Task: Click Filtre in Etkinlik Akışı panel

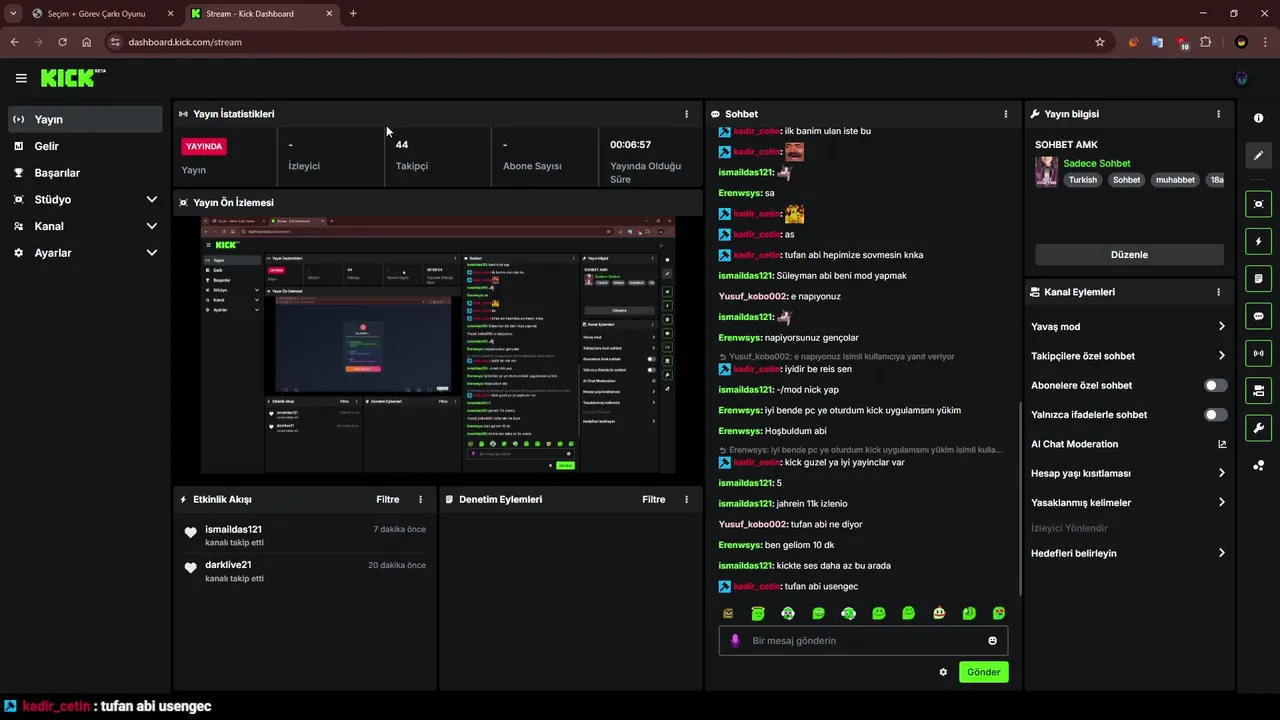Action: pos(387,499)
